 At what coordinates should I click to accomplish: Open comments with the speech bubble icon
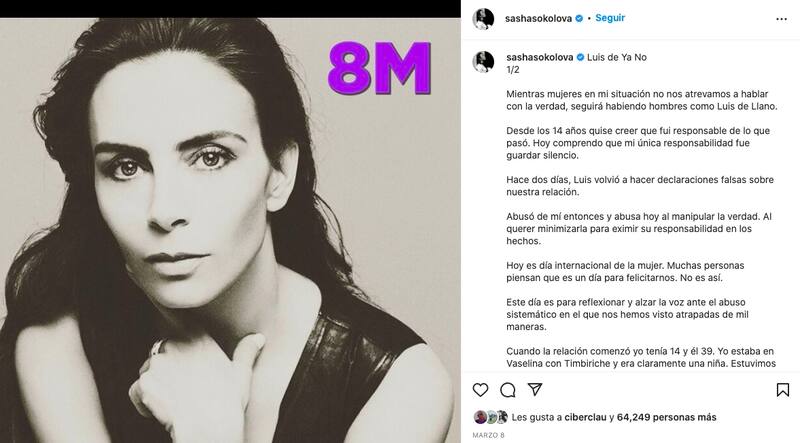(x=508, y=390)
